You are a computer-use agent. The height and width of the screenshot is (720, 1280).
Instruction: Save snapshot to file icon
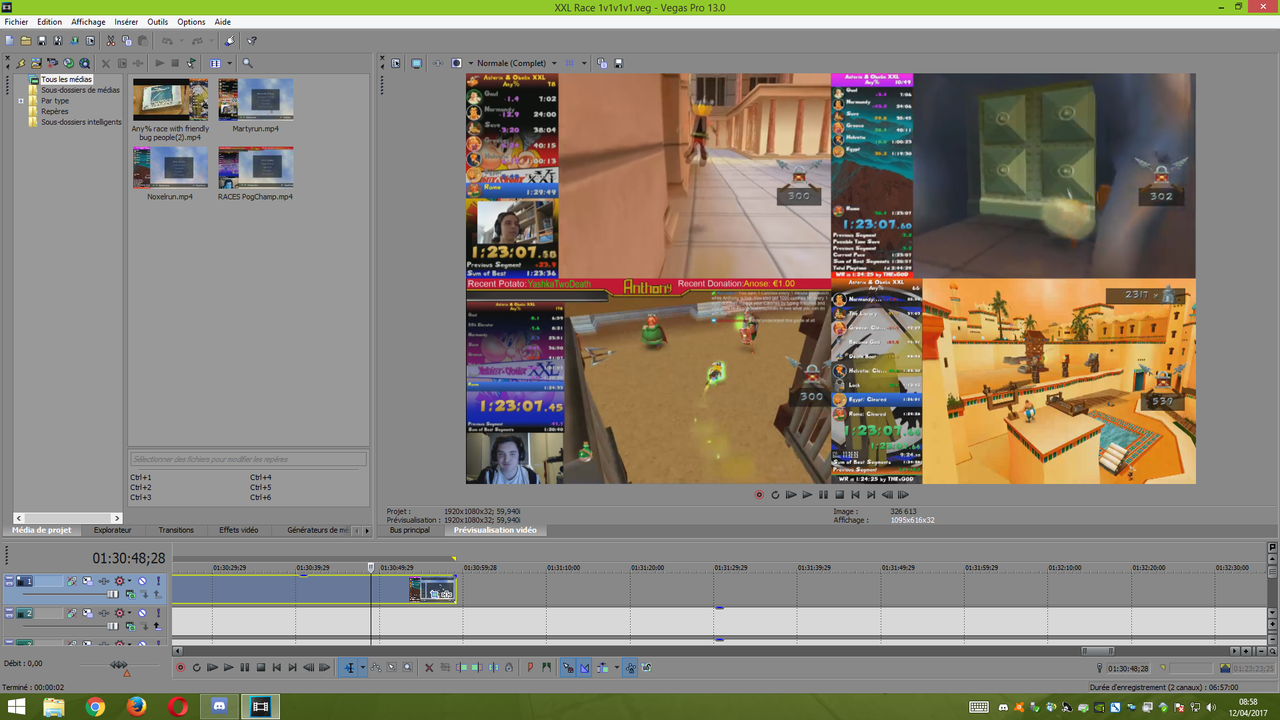click(x=618, y=63)
